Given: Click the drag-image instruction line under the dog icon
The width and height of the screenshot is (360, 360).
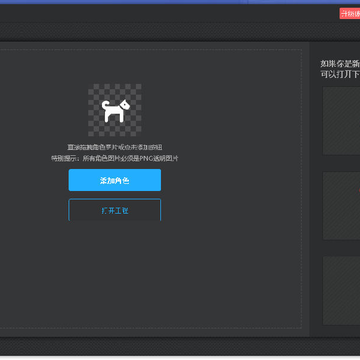Looking at the screenshot, I should 115,147.
